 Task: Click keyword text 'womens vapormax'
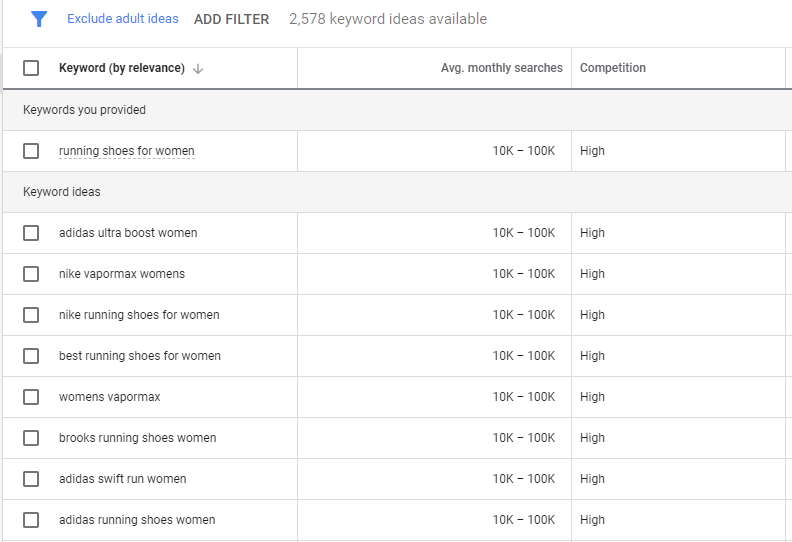[110, 397]
